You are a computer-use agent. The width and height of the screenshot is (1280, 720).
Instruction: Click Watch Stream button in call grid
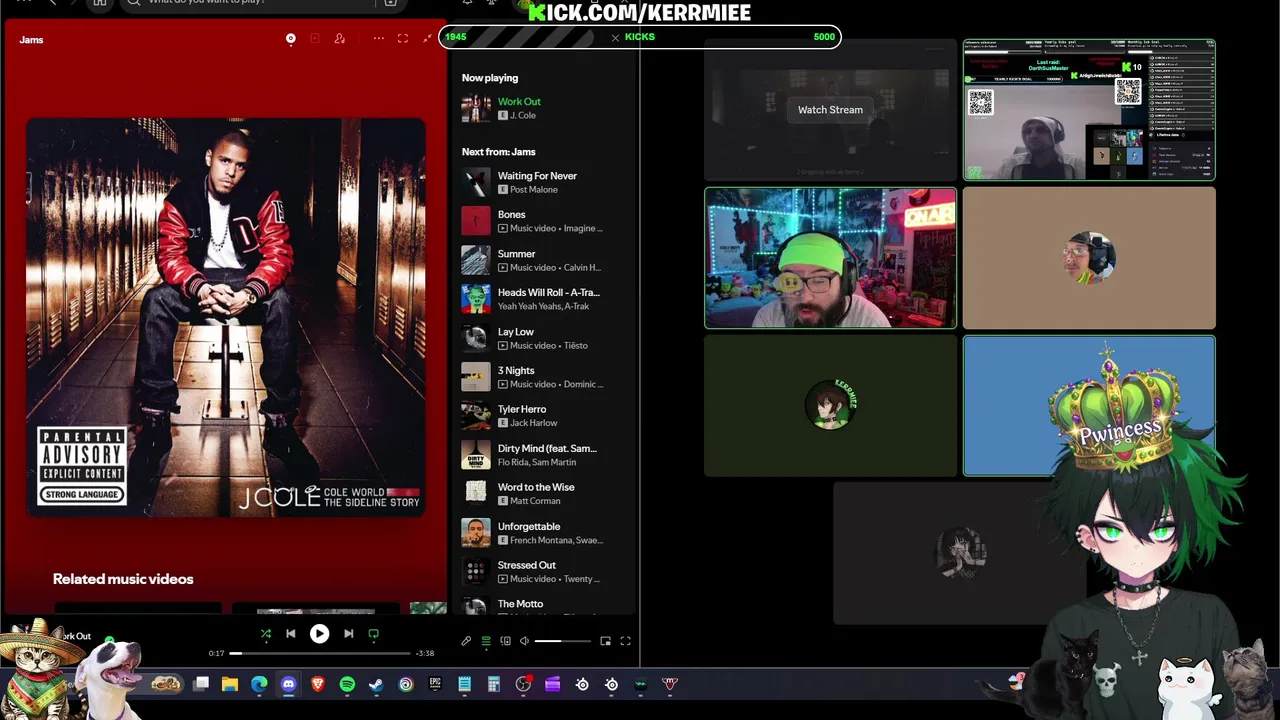830,110
